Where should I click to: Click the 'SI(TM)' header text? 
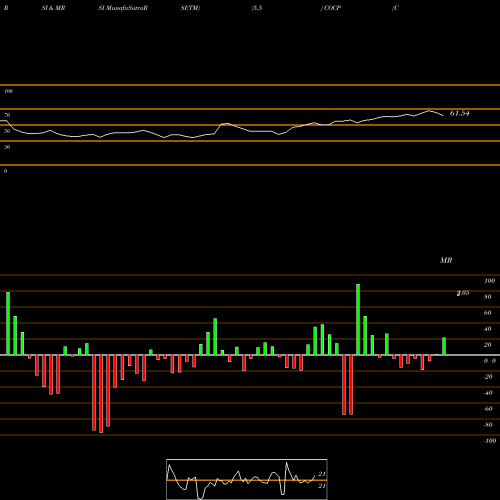(190, 8)
